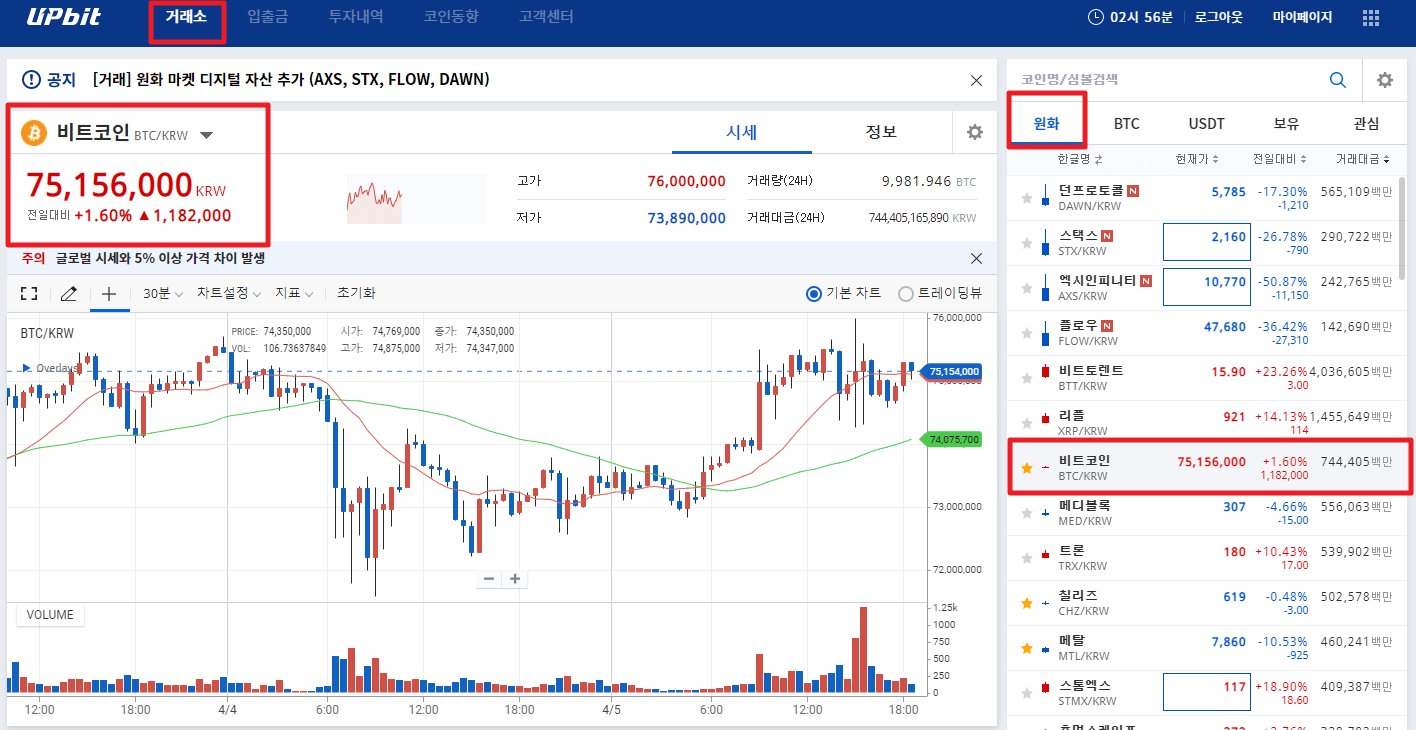Click the N badge on 던프로토콜

coord(1134,191)
